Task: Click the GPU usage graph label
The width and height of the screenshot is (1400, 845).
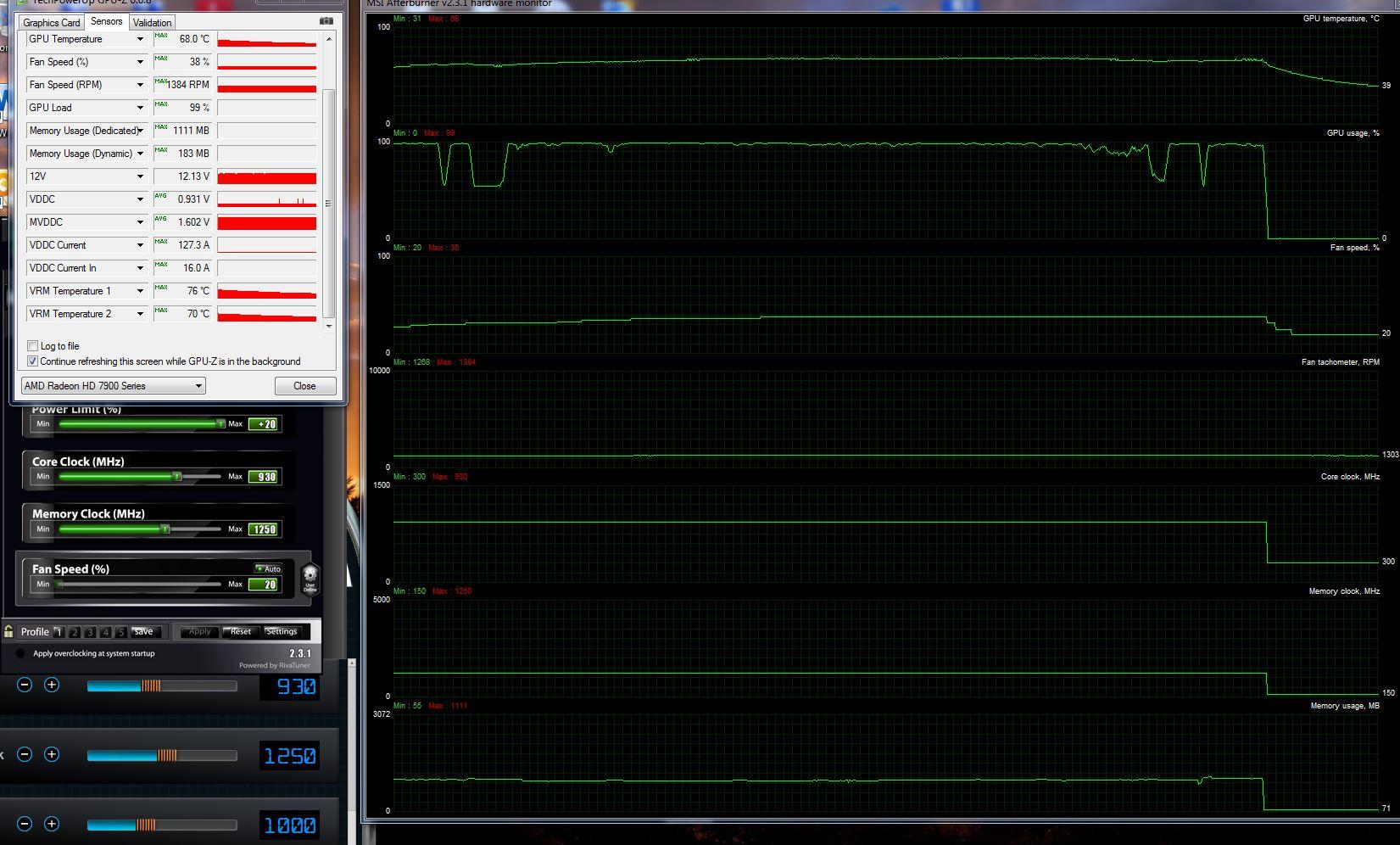Action: [x=1353, y=133]
